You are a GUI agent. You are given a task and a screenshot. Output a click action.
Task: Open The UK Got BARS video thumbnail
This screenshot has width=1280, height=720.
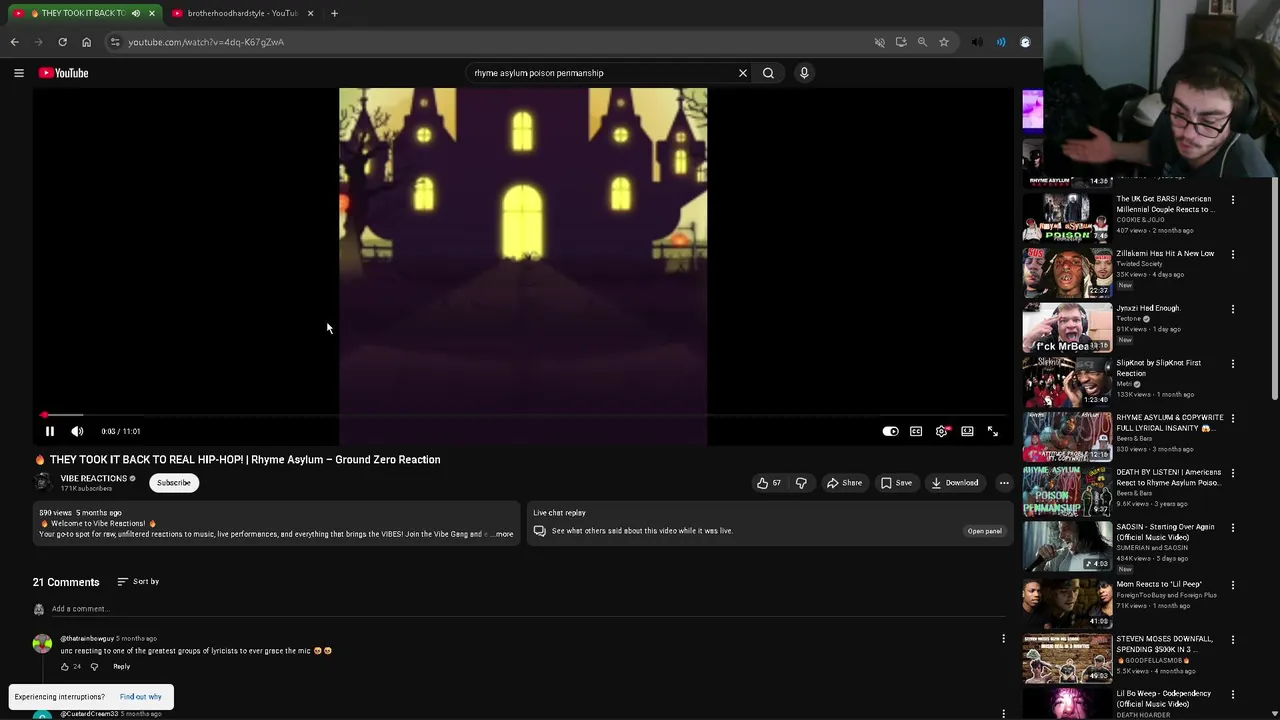pos(1067,218)
